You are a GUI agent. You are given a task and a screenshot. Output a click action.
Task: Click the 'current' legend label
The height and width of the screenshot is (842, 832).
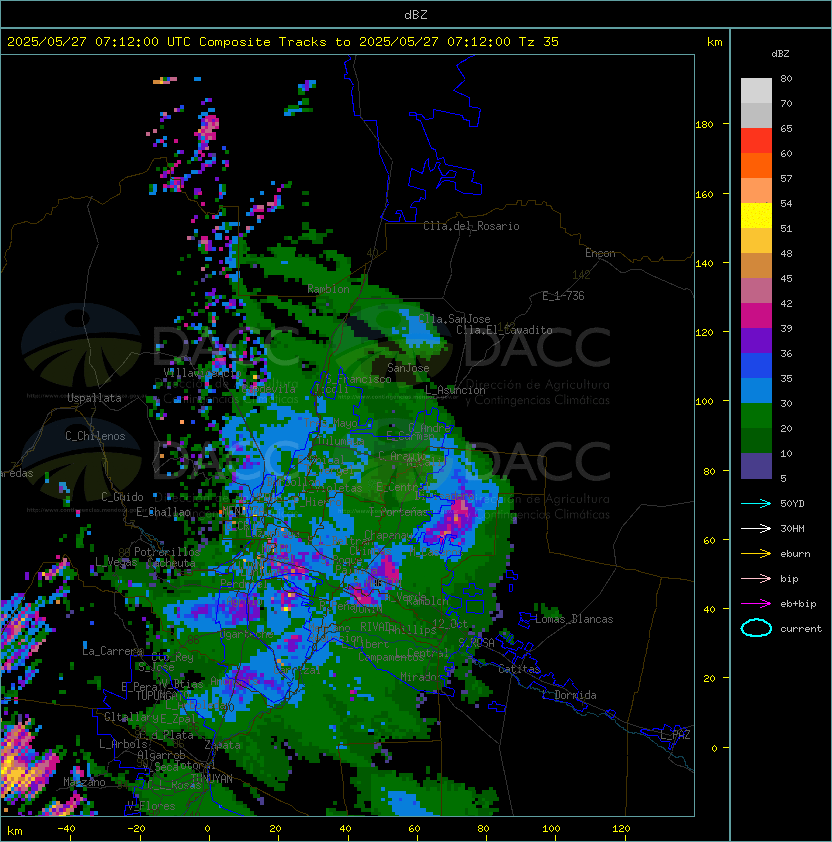click(801, 629)
